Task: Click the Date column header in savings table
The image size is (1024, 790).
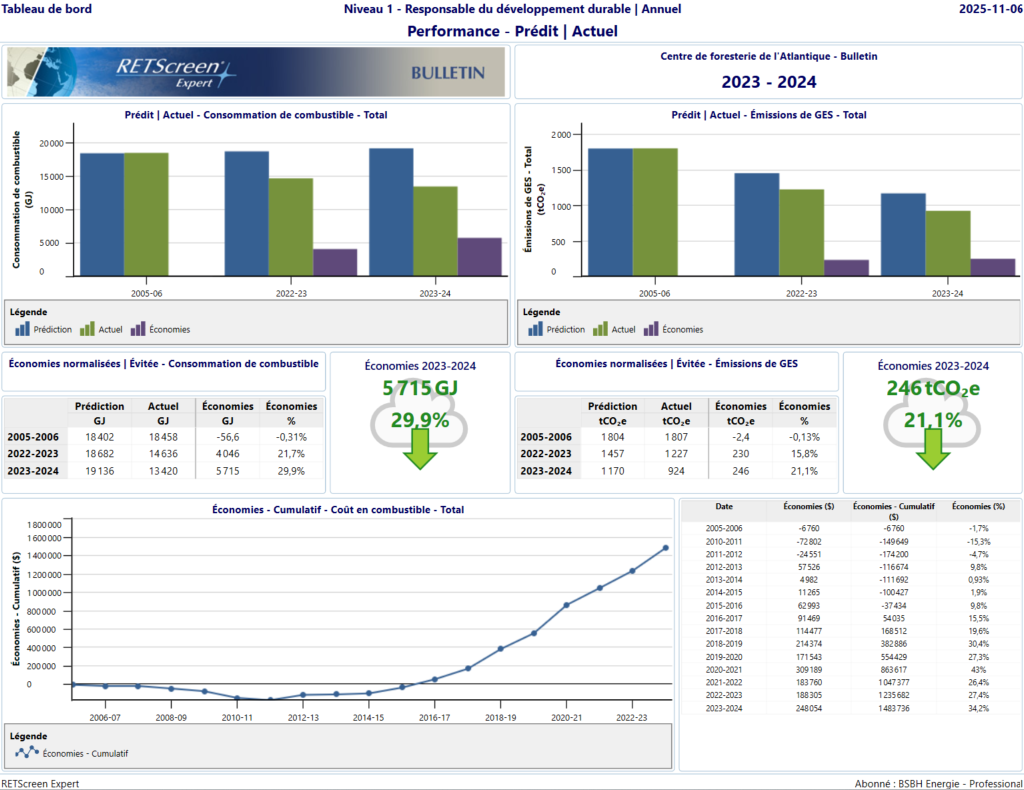Action: (724, 507)
